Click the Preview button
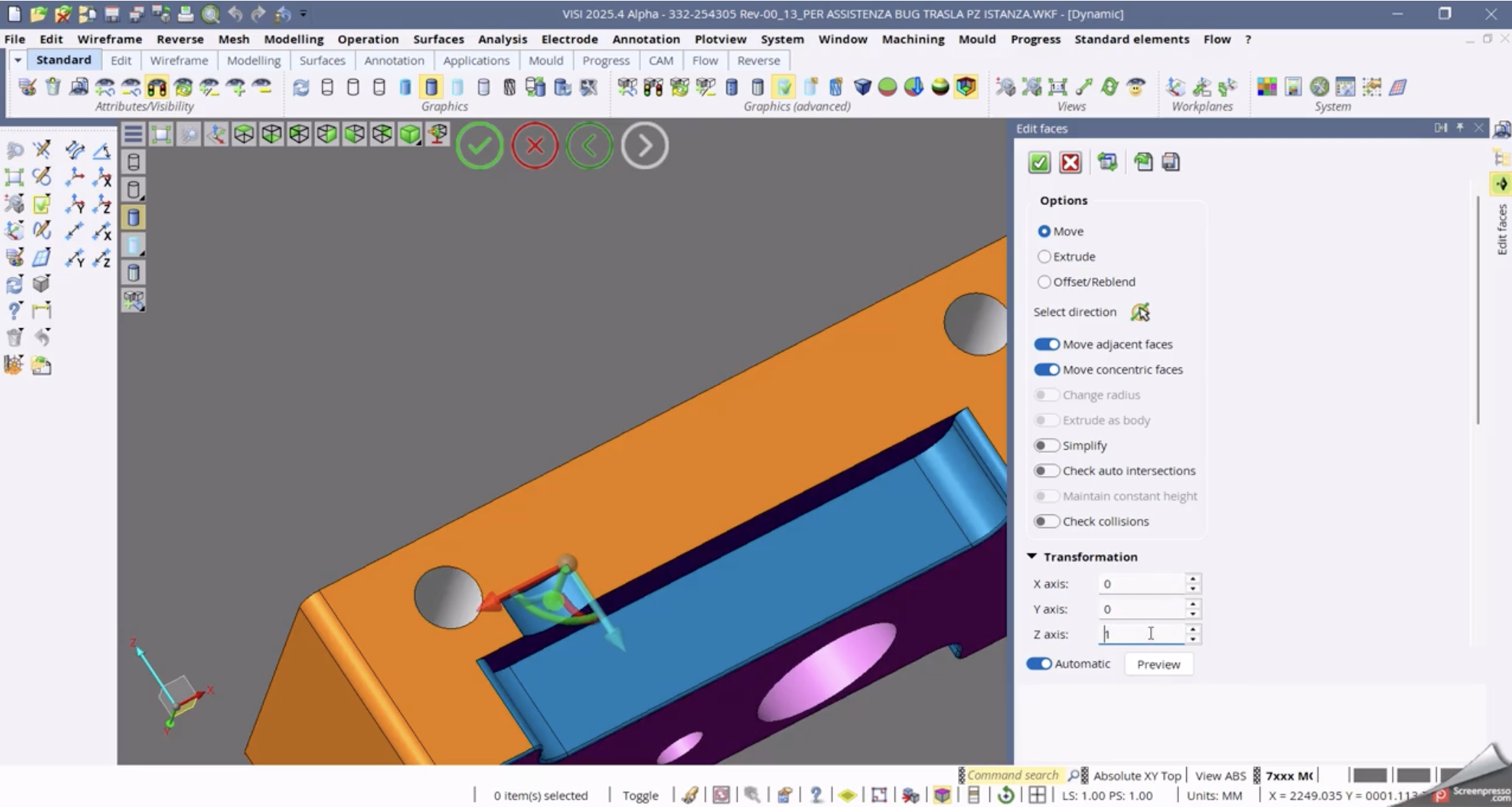The width and height of the screenshot is (1512, 807). click(x=1158, y=664)
